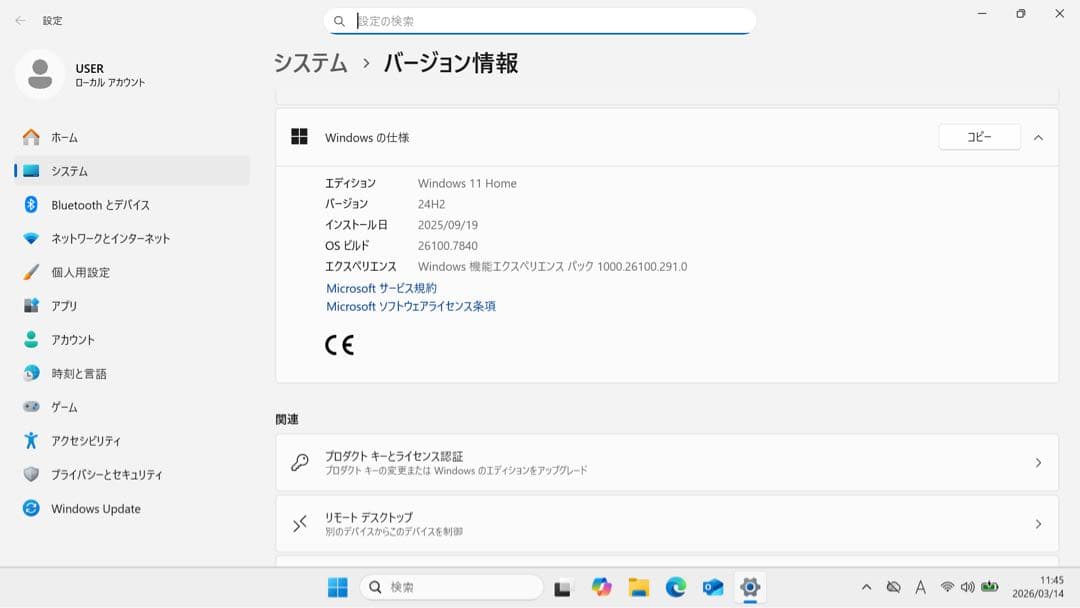
Task: Click the Bluetooth icon in sidebar
Action: click(x=31, y=205)
